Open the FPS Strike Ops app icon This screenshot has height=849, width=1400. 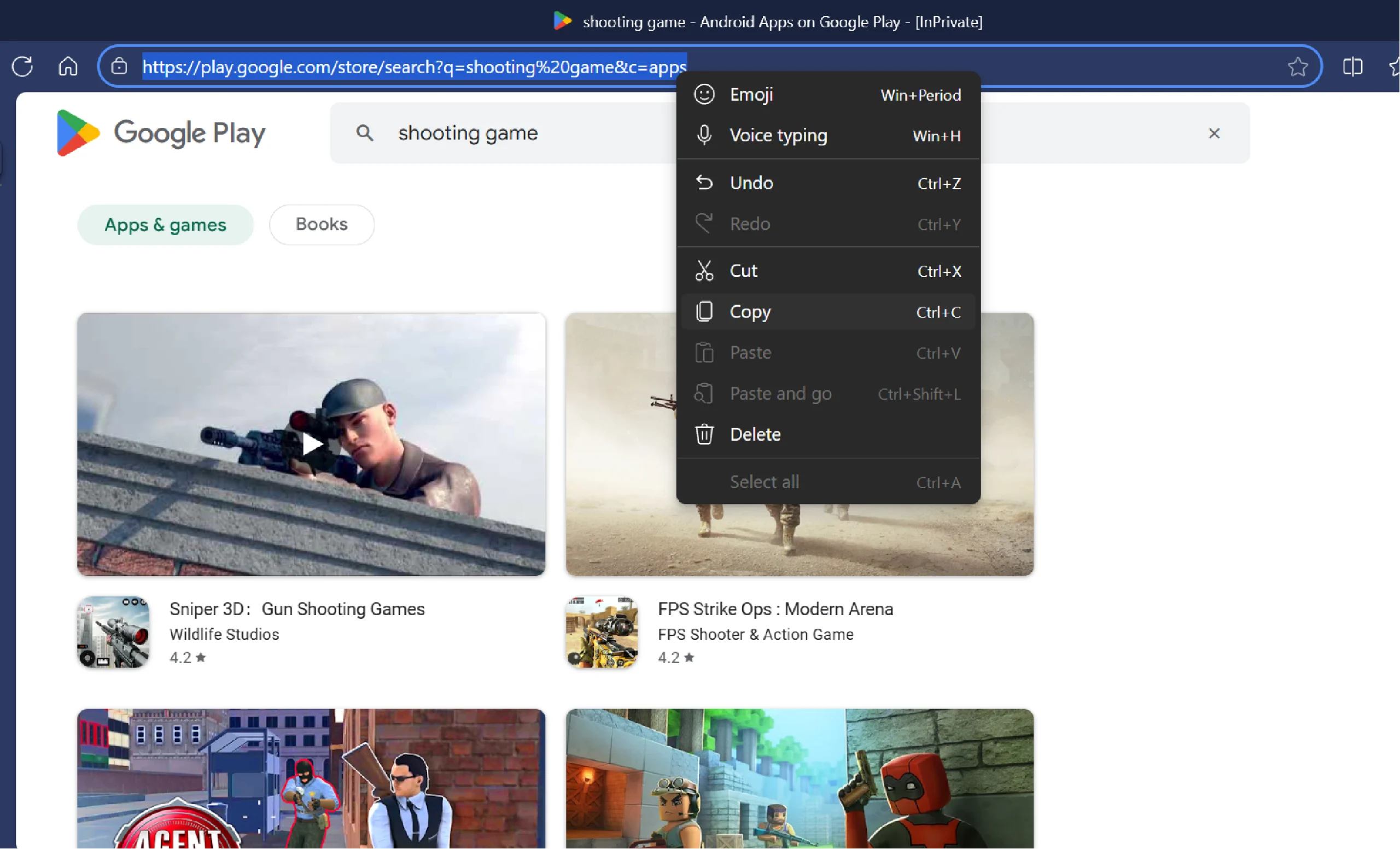coord(602,631)
